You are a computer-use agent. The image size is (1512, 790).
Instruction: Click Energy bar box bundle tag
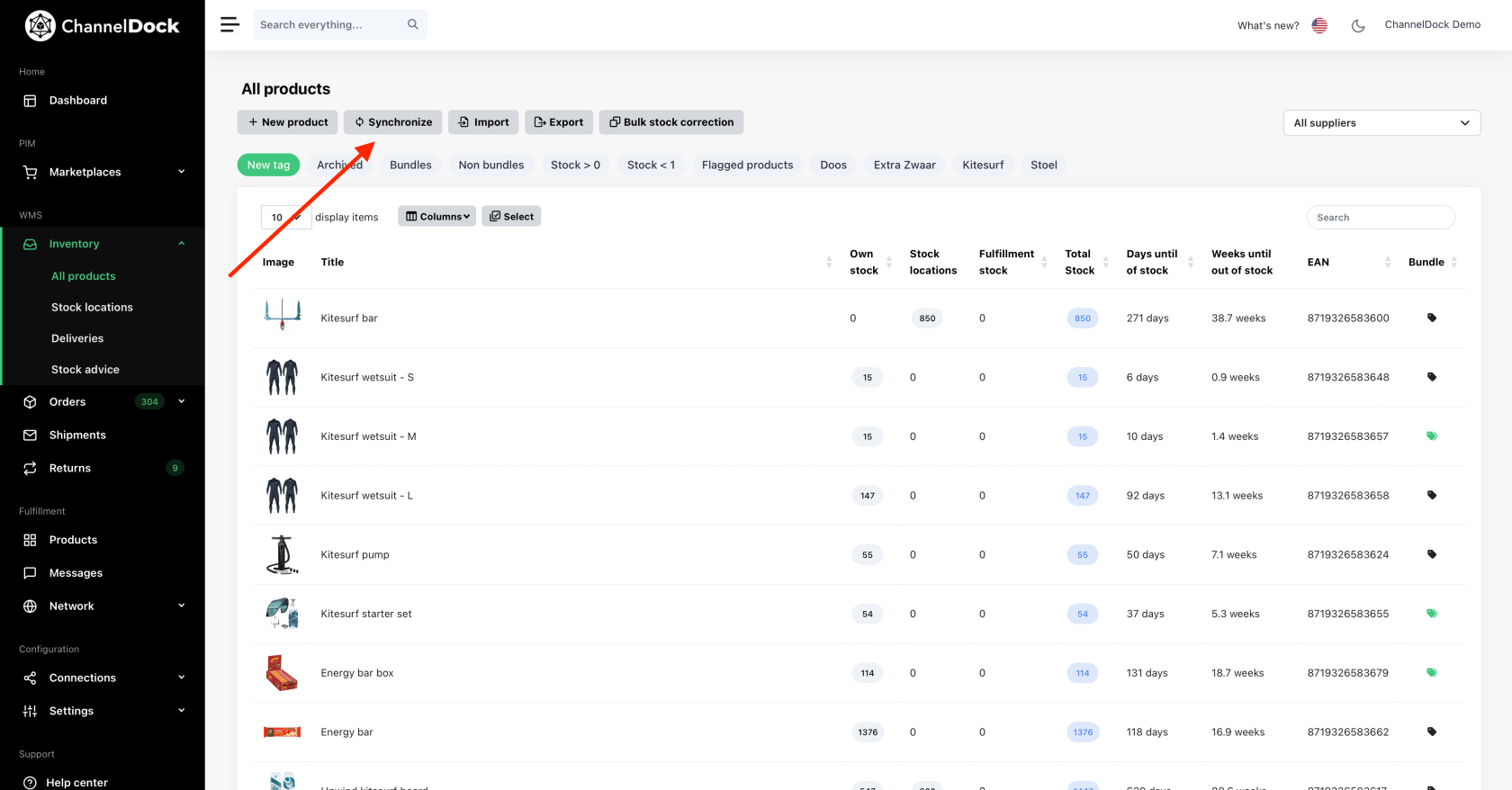click(x=1432, y=673)
